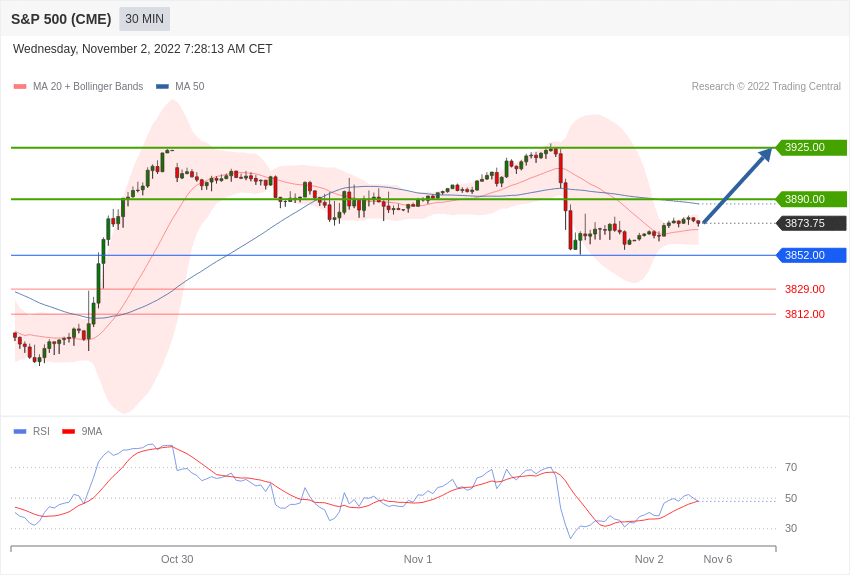Select the Oct 30 date axis marker

(x=177, y=559)
